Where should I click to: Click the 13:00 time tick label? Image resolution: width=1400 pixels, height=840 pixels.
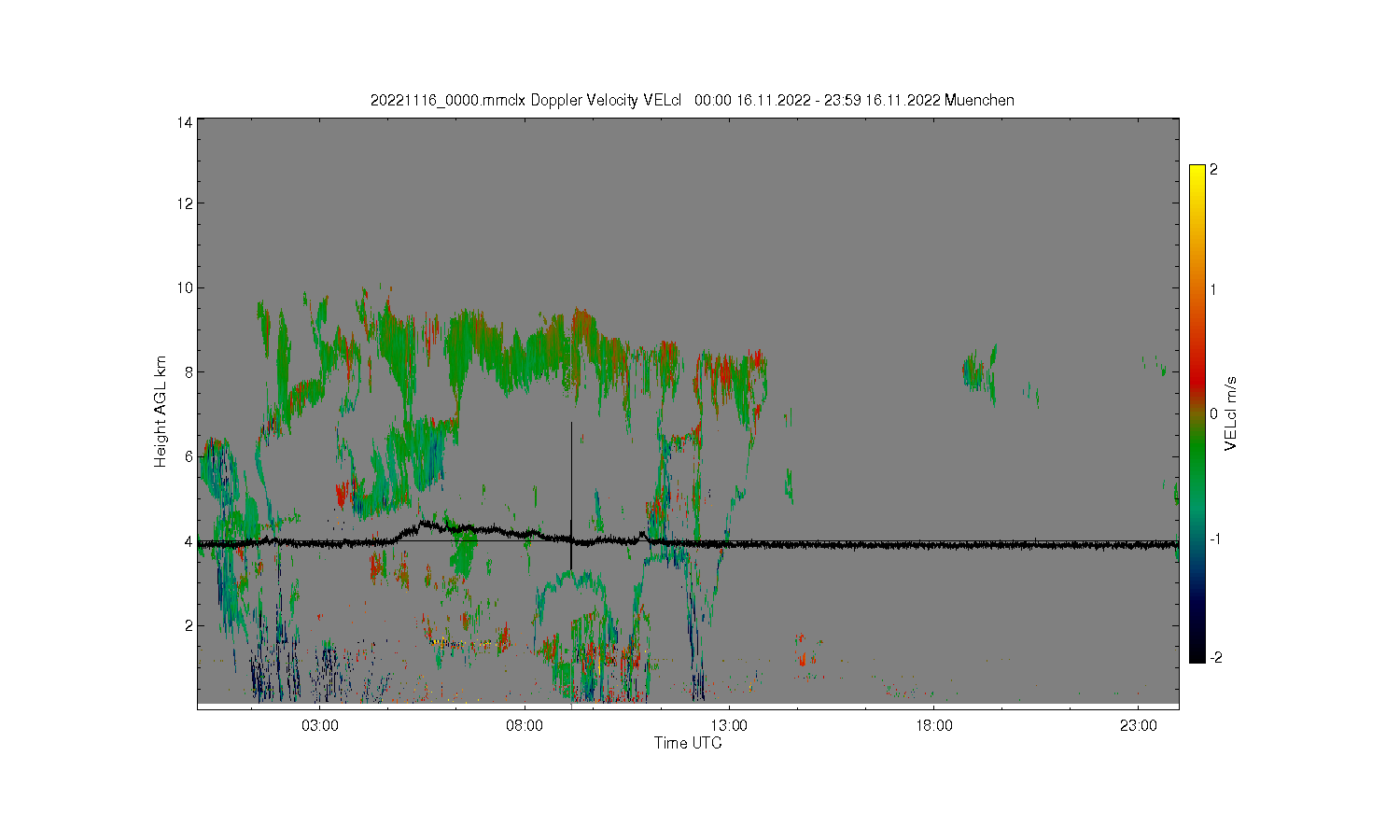pos(729,725)
